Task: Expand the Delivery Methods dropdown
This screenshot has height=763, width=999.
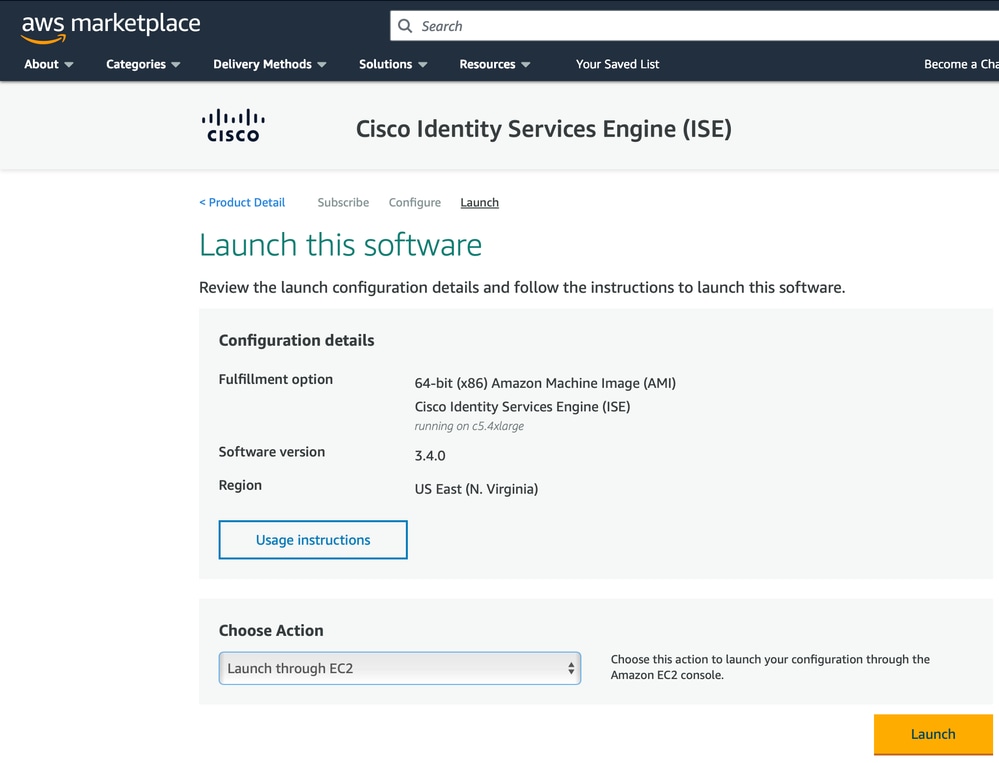Action: [x=268, y=63]
